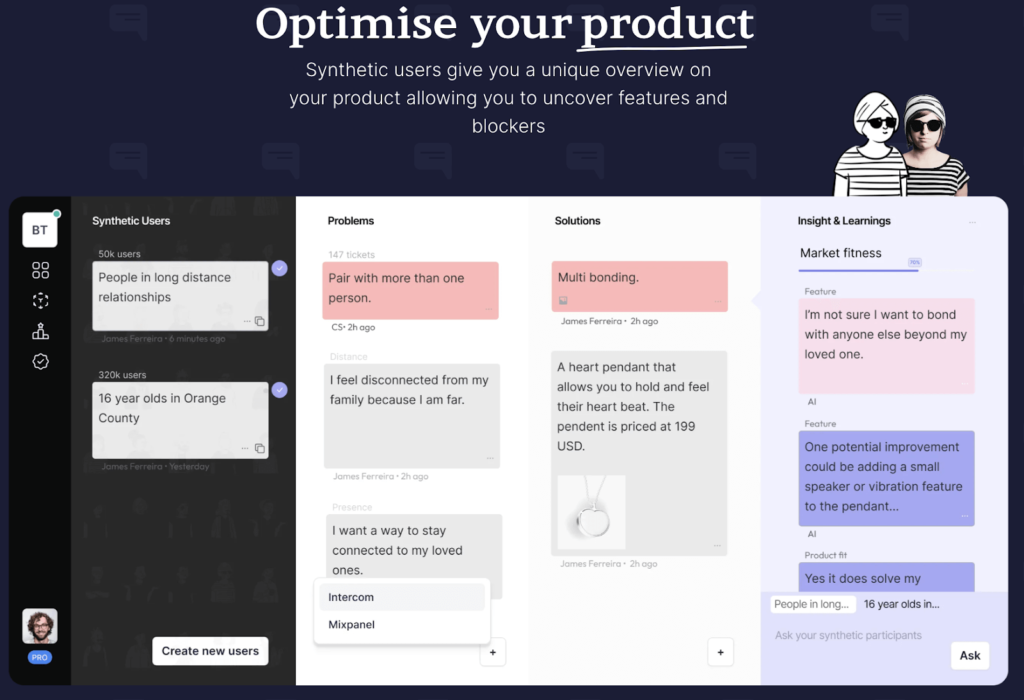The width and height of the screenshot is (1024, 700).
Task: Open more options on Pair with more card
Action: pos(488,309)
